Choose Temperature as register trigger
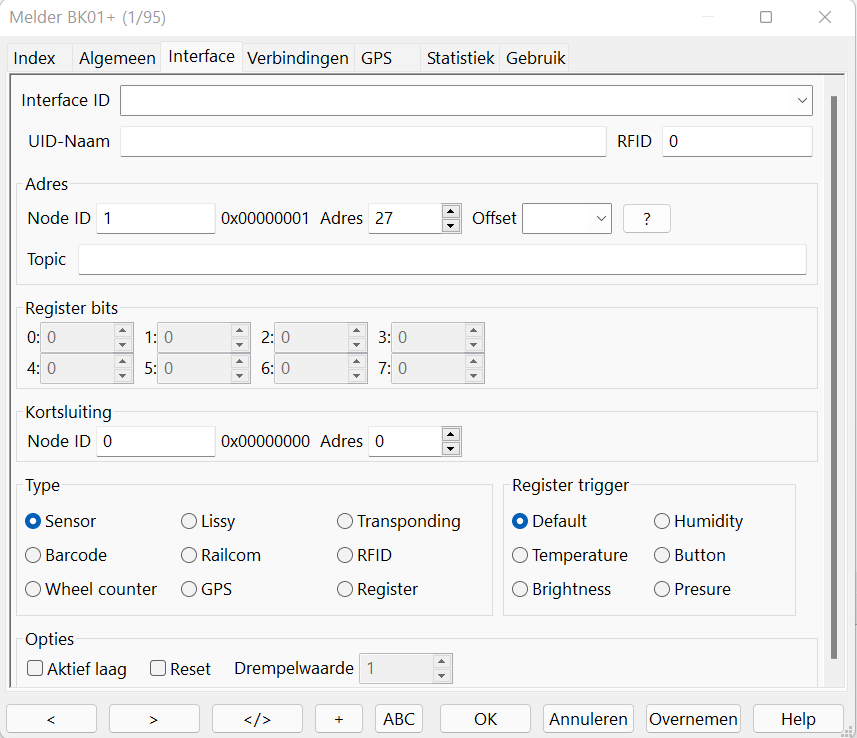Viewport: 857px width, 738px height. [x=520, y=555]
